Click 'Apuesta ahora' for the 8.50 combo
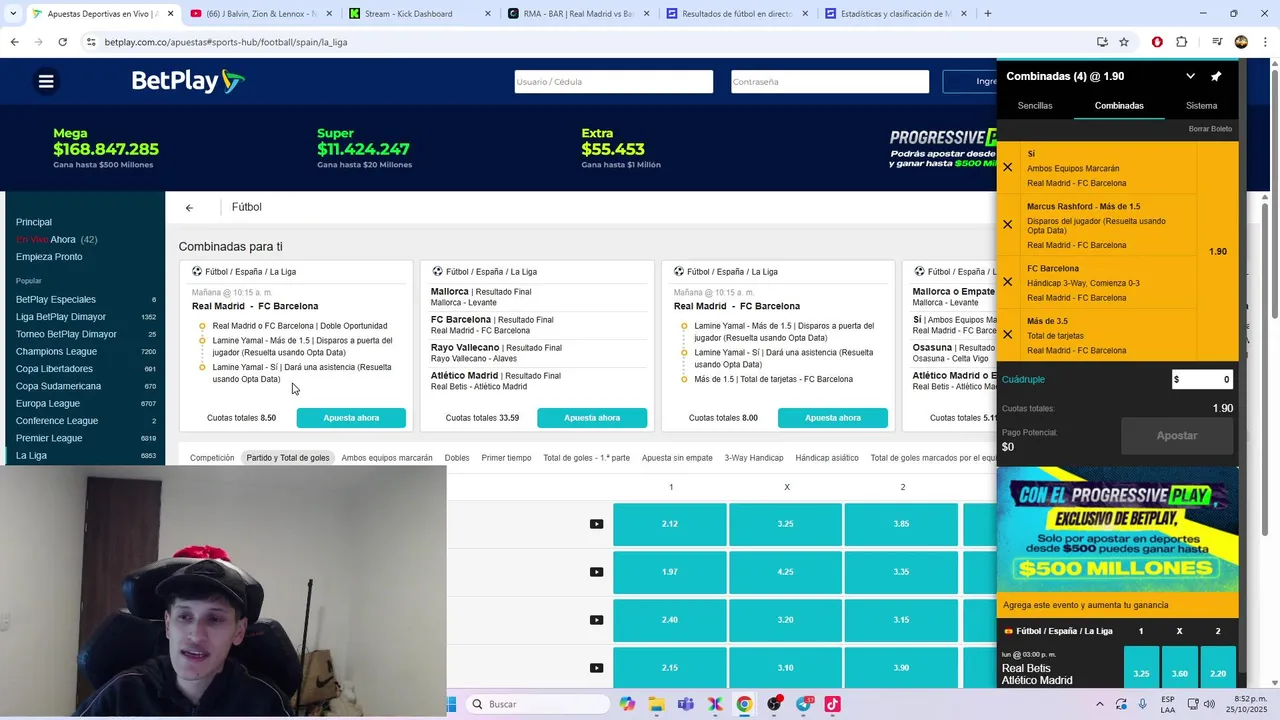 (x=351, y=418)
